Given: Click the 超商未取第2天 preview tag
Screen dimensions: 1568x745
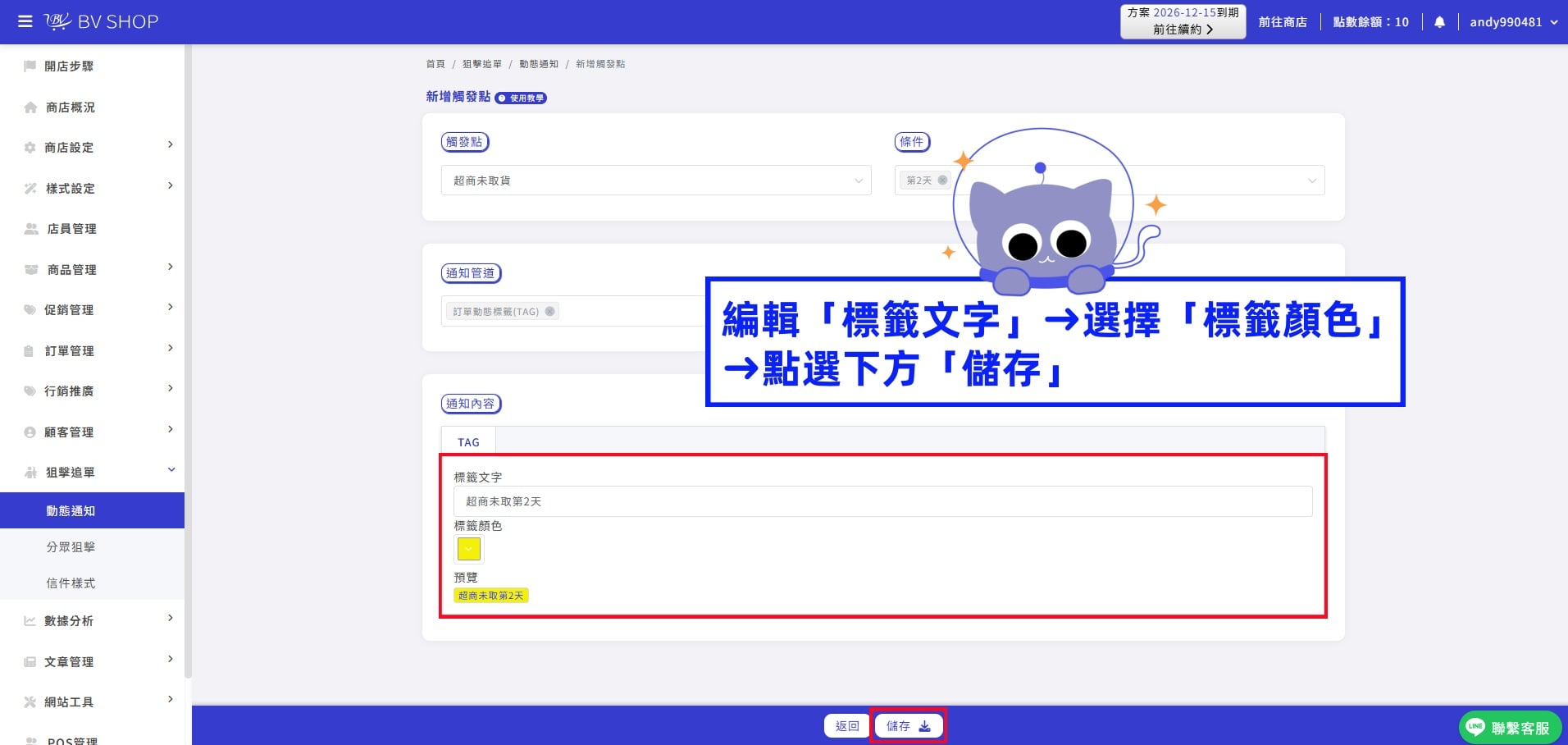Looking at the screenshot, I should pos(490,596).
